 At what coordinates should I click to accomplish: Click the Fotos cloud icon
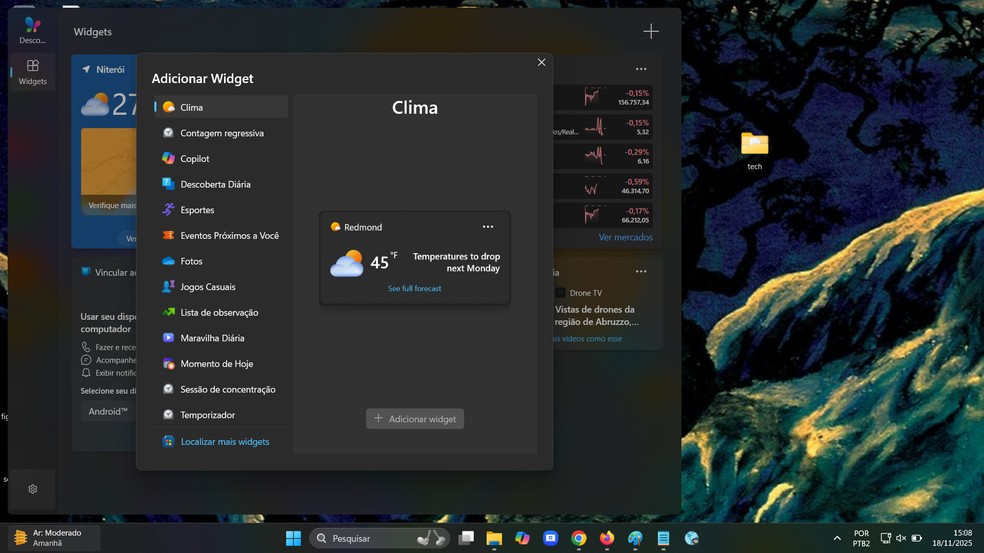pos(169,261)
